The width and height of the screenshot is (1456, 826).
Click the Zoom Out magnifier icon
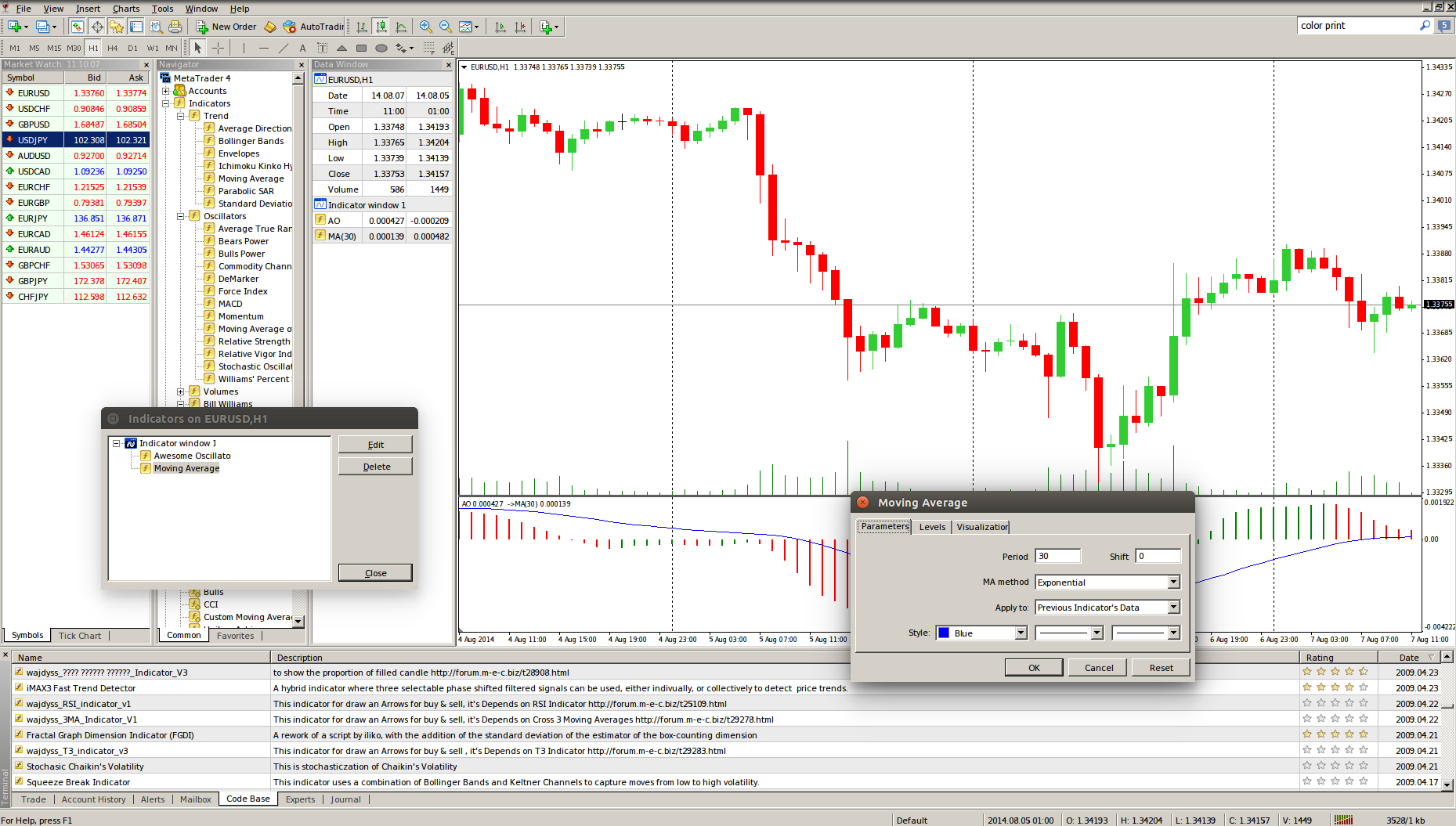[445, 27]
